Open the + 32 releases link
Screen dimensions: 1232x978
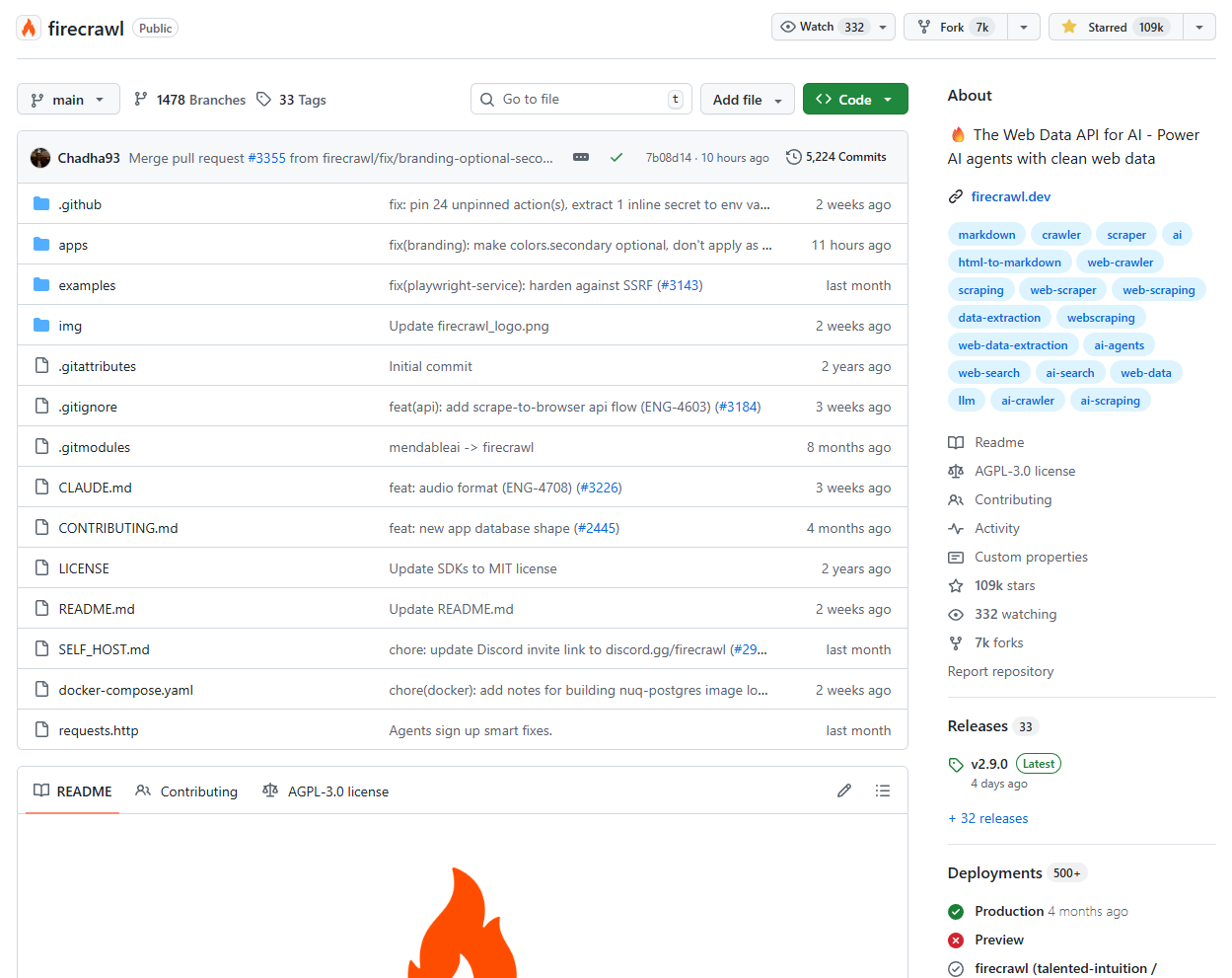click(x=988, y=818)
